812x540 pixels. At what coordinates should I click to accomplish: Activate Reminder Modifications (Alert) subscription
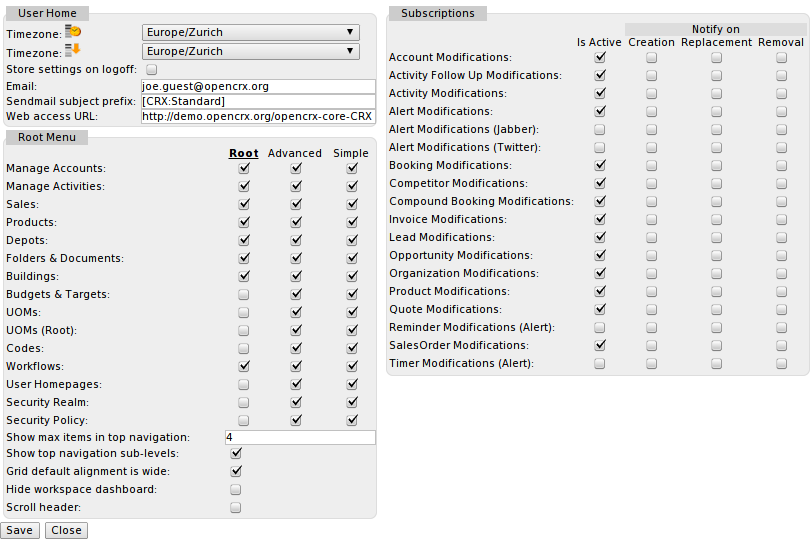pos(599,328)
